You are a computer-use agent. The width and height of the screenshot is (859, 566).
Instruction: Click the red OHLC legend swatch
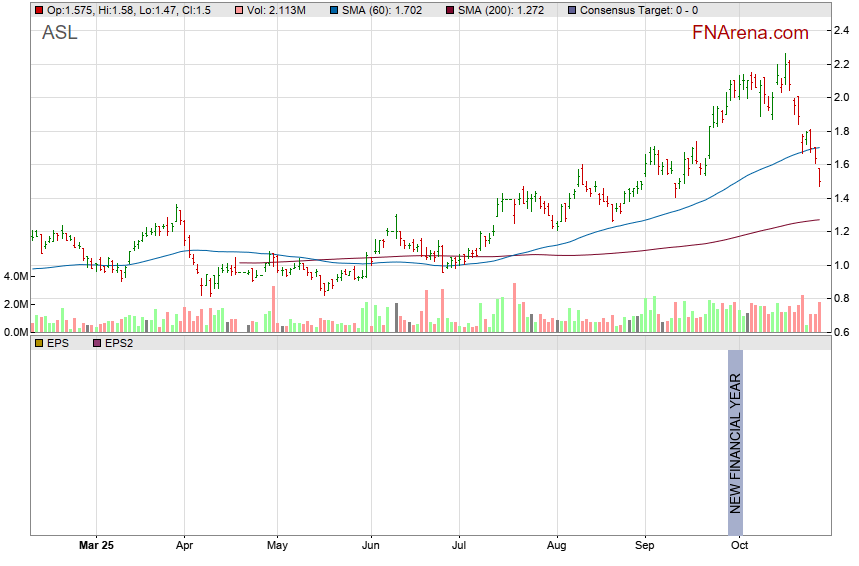pos(39,10)
